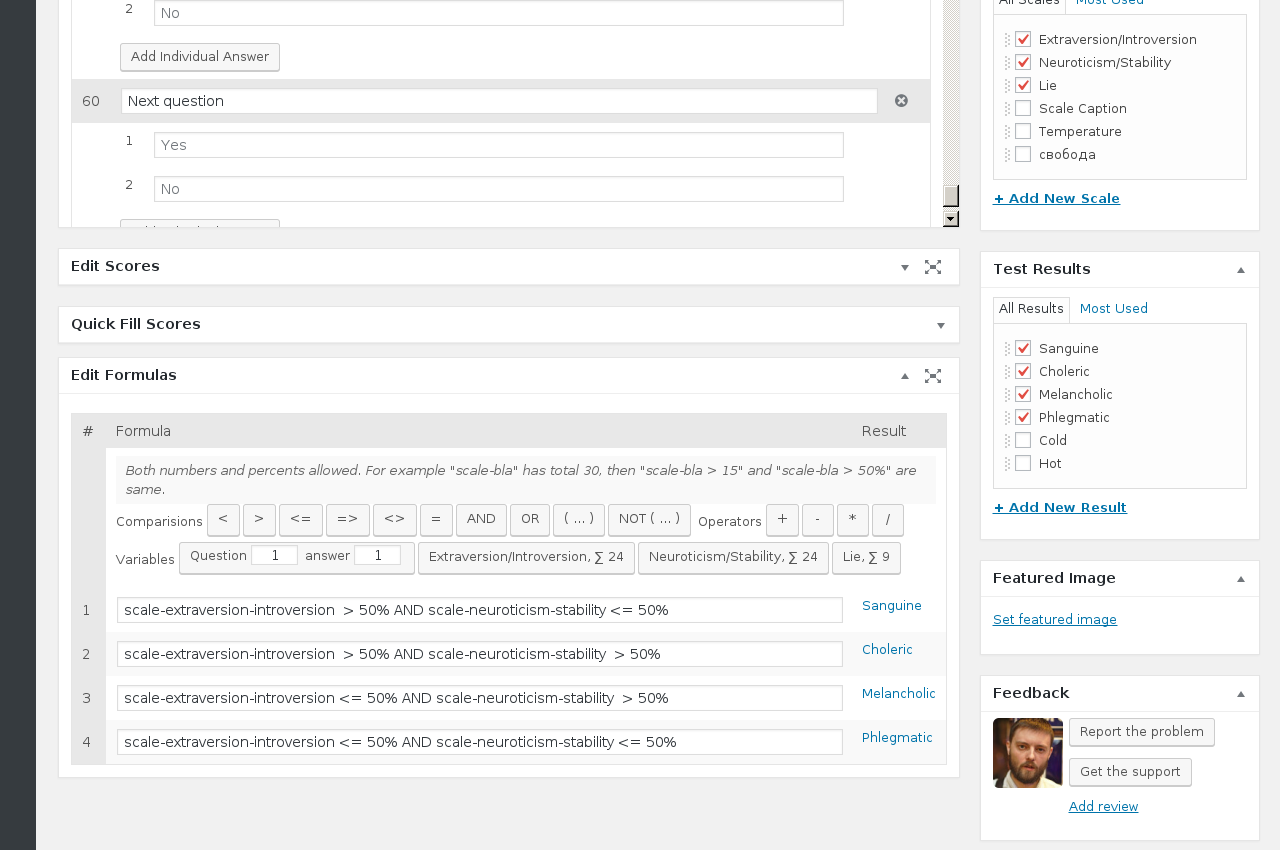Screen dimensions: 1280x850
Task: Open the Add New Result link
Action: (x=1060, y=508)
